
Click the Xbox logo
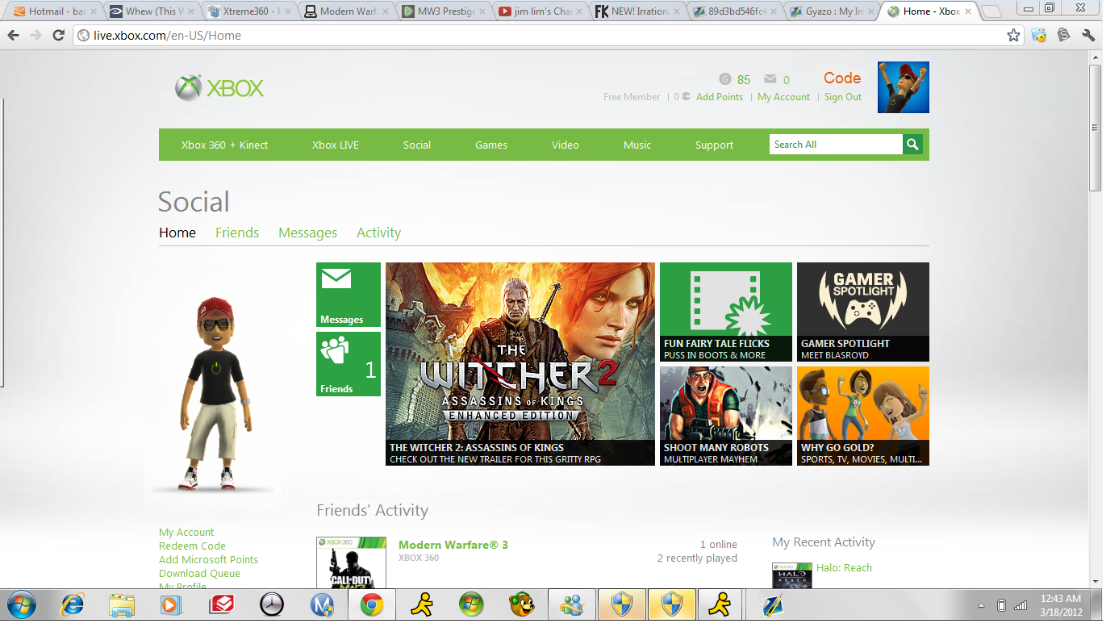point(219,88)
